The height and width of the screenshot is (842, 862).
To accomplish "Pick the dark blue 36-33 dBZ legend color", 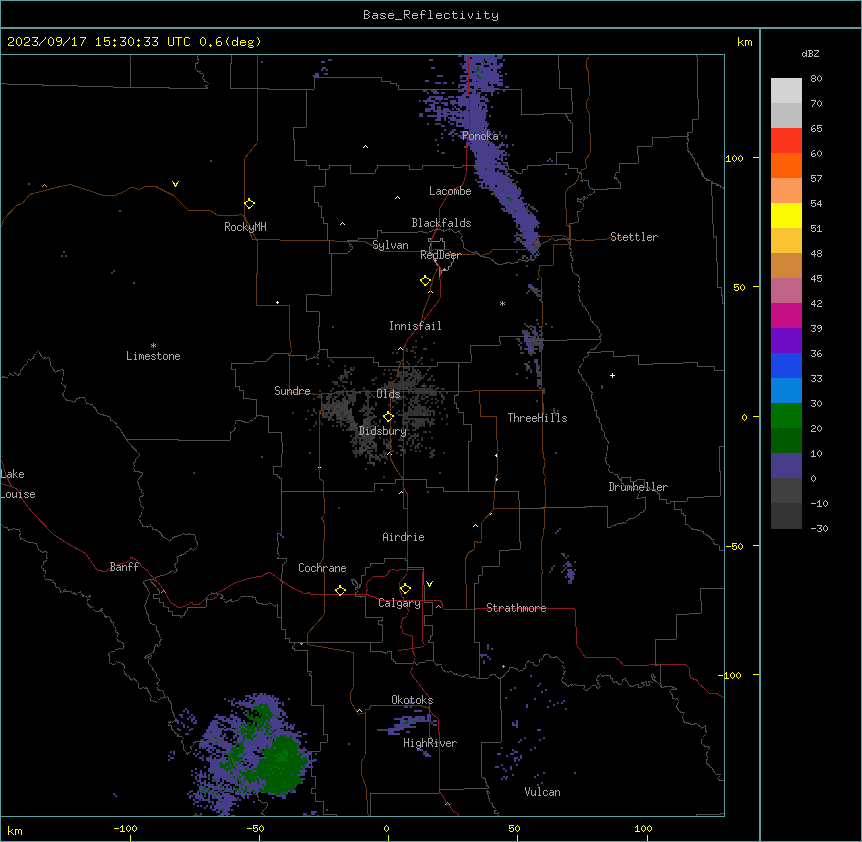I will [x=786, y=365].
